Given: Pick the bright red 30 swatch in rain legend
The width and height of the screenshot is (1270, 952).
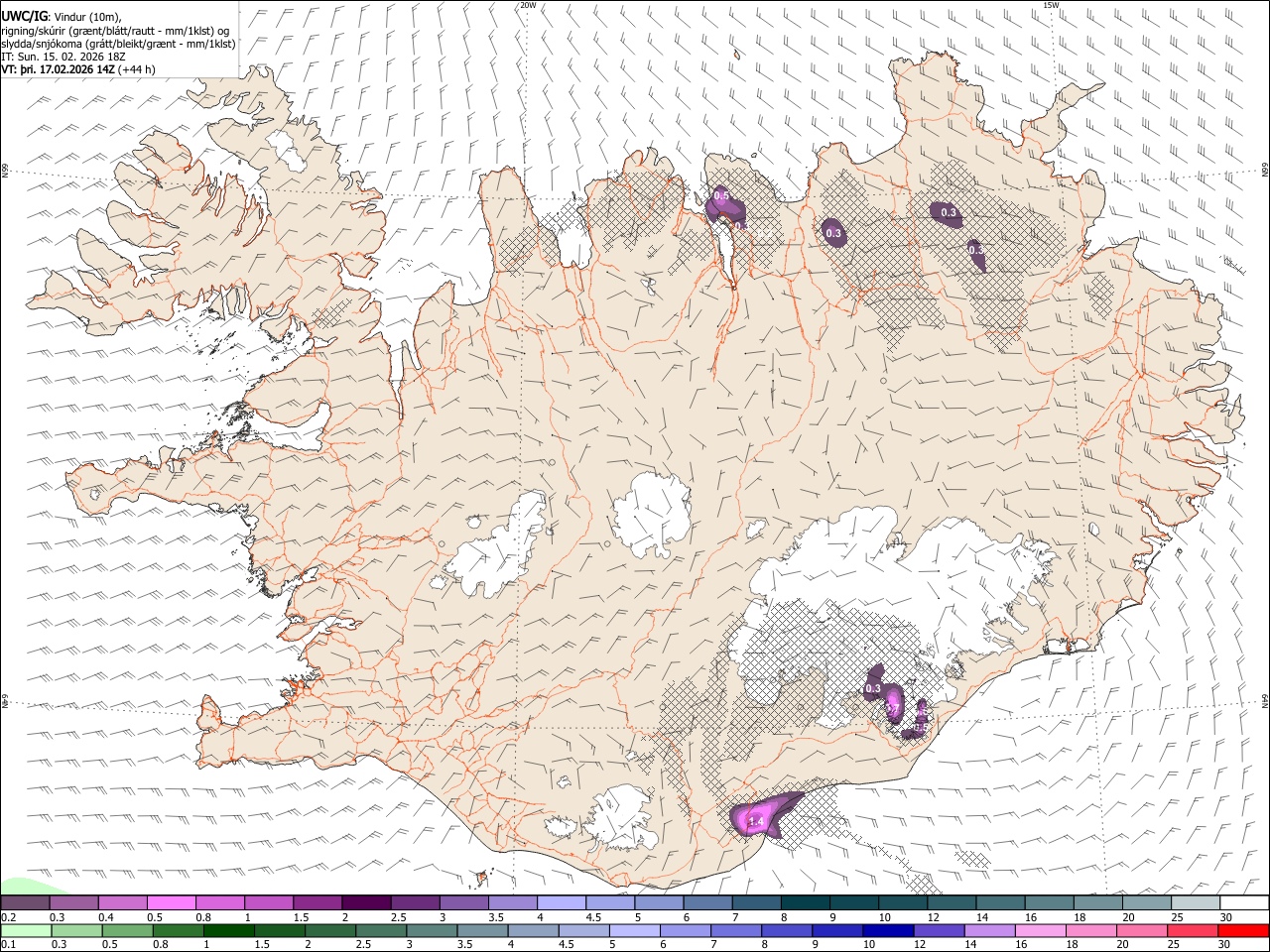Looking at the screenshot, I should tap(1243, 931).
